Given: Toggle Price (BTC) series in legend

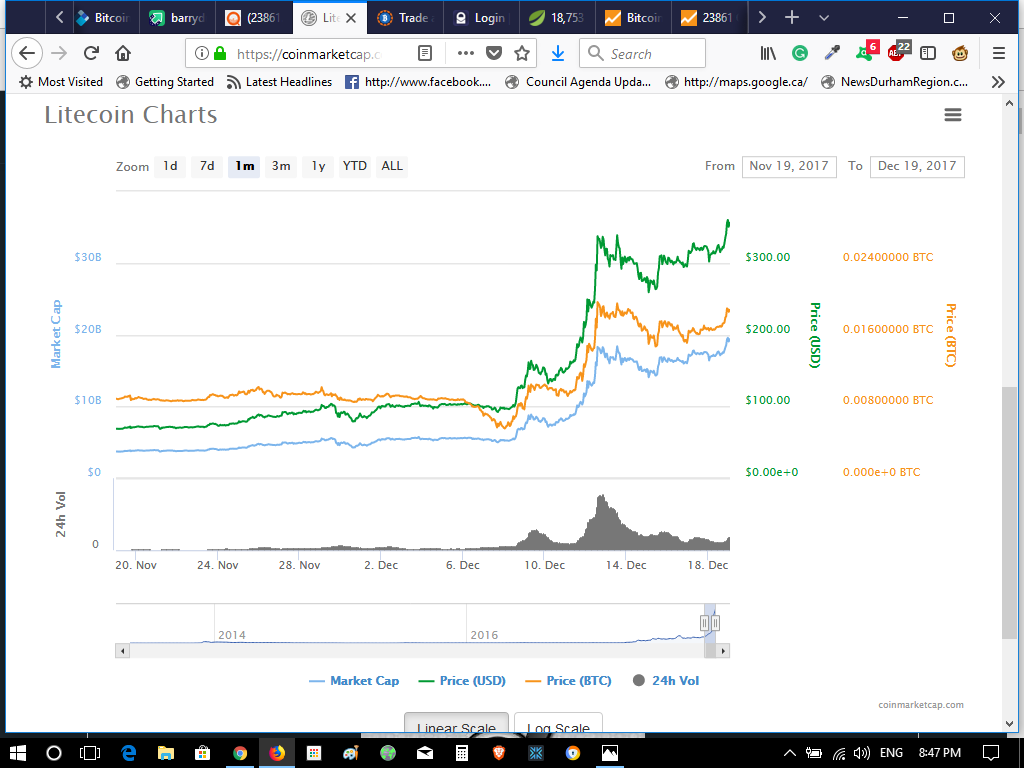Looking at the screenshot, I should tap(568, 680).
